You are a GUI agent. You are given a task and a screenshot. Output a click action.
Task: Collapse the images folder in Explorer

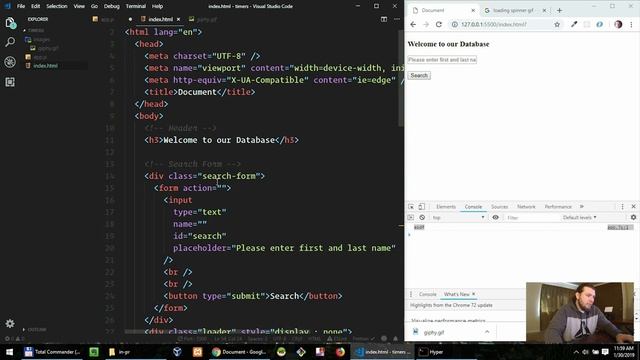pyautogui.click(x=42, y=40)
